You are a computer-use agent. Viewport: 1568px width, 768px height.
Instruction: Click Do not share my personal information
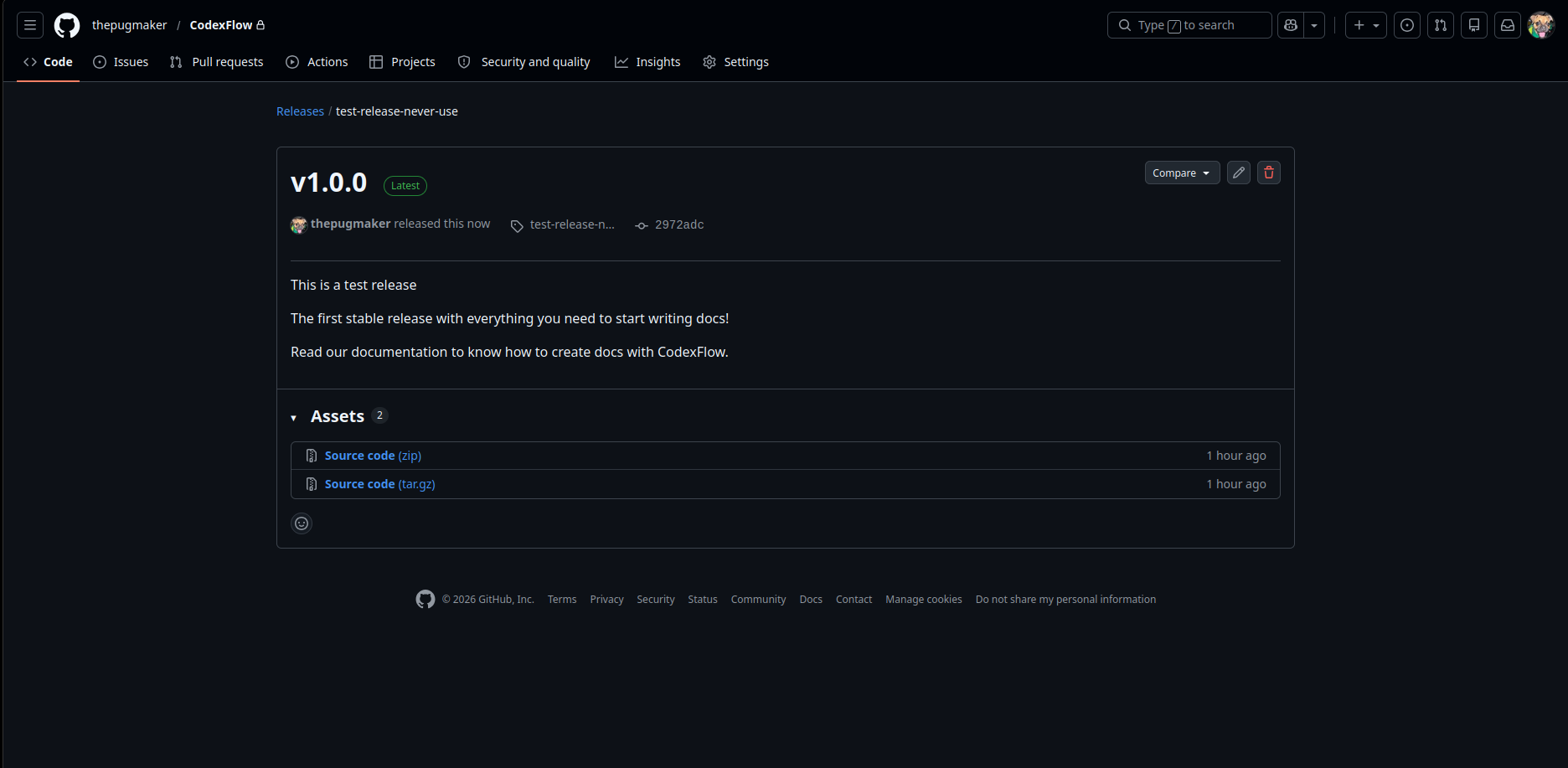[1065, 600]
